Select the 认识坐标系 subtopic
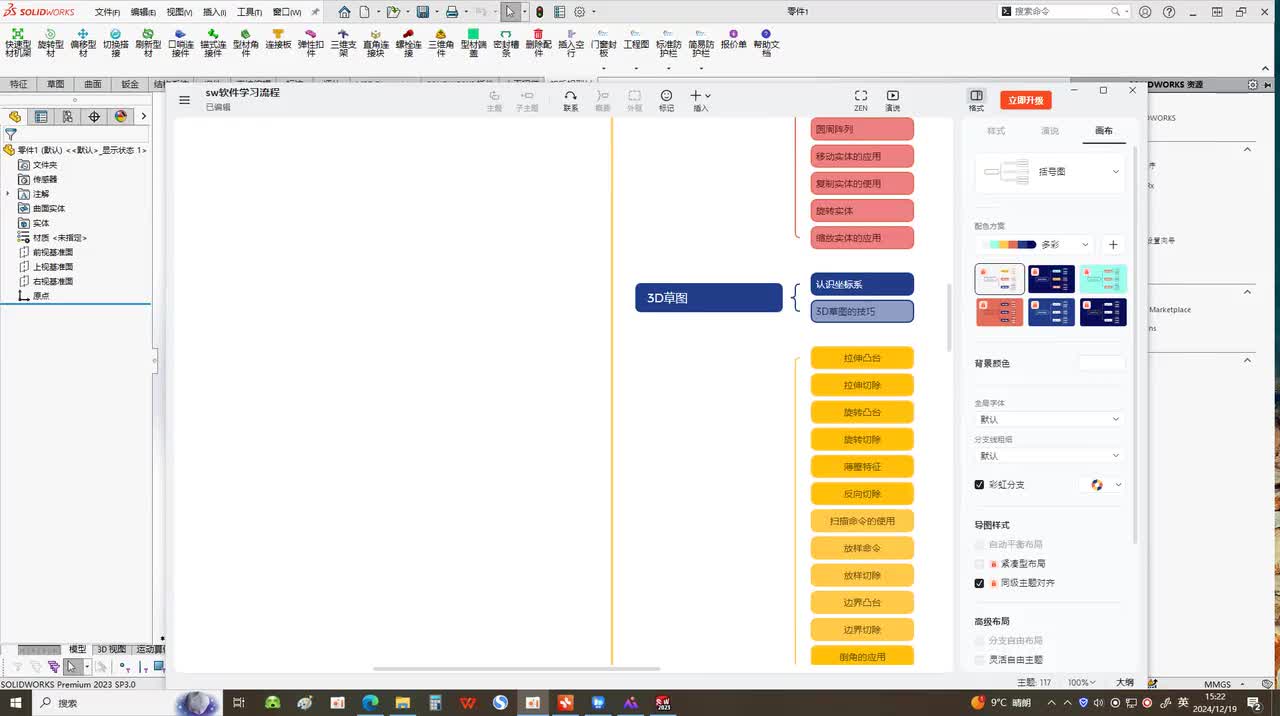Screen dimensions: 1280x716 (862, 284)
